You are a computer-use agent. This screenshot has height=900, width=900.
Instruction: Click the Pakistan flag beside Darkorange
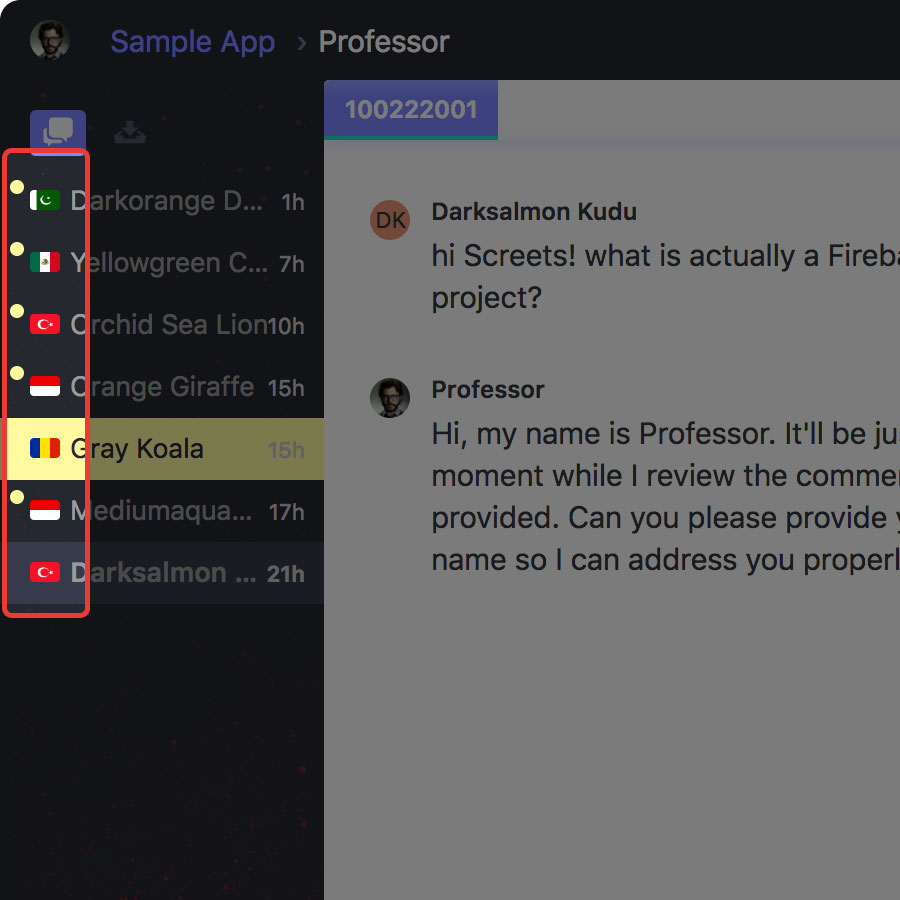pyautogui.click(x=45, y=201)
